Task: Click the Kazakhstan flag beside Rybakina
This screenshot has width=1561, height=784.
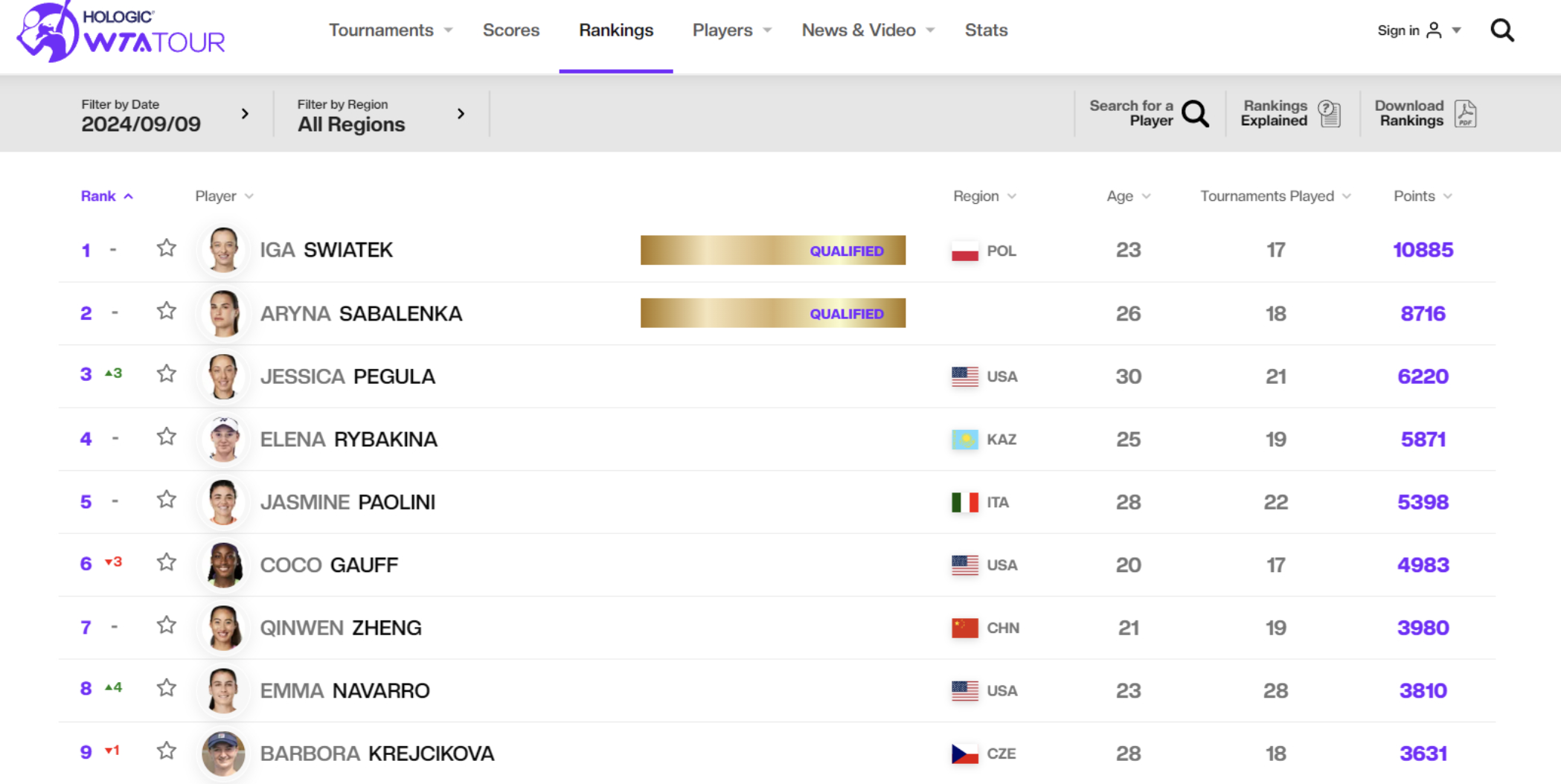Action: tap(964, 440)
